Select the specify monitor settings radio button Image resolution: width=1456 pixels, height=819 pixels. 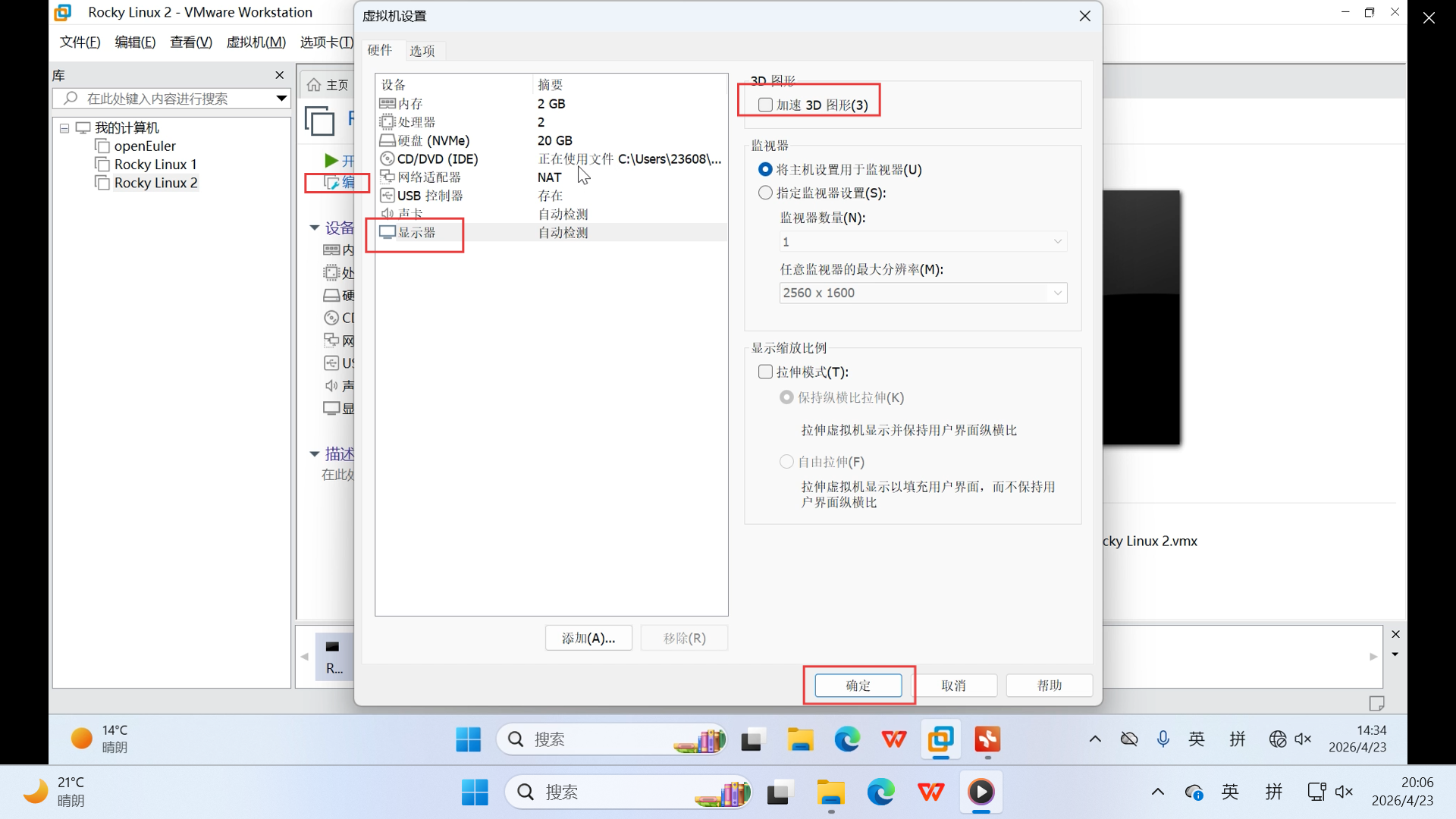coord(765,193)
